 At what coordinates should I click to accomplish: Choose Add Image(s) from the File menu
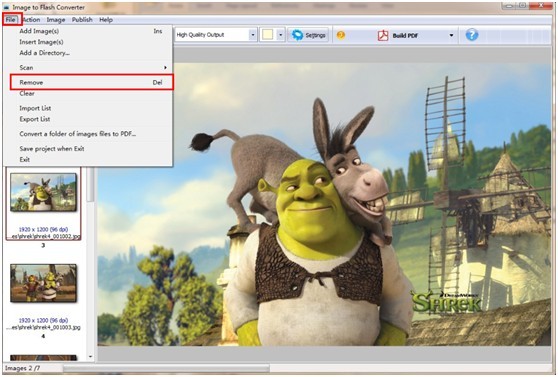tap(88, 31)
